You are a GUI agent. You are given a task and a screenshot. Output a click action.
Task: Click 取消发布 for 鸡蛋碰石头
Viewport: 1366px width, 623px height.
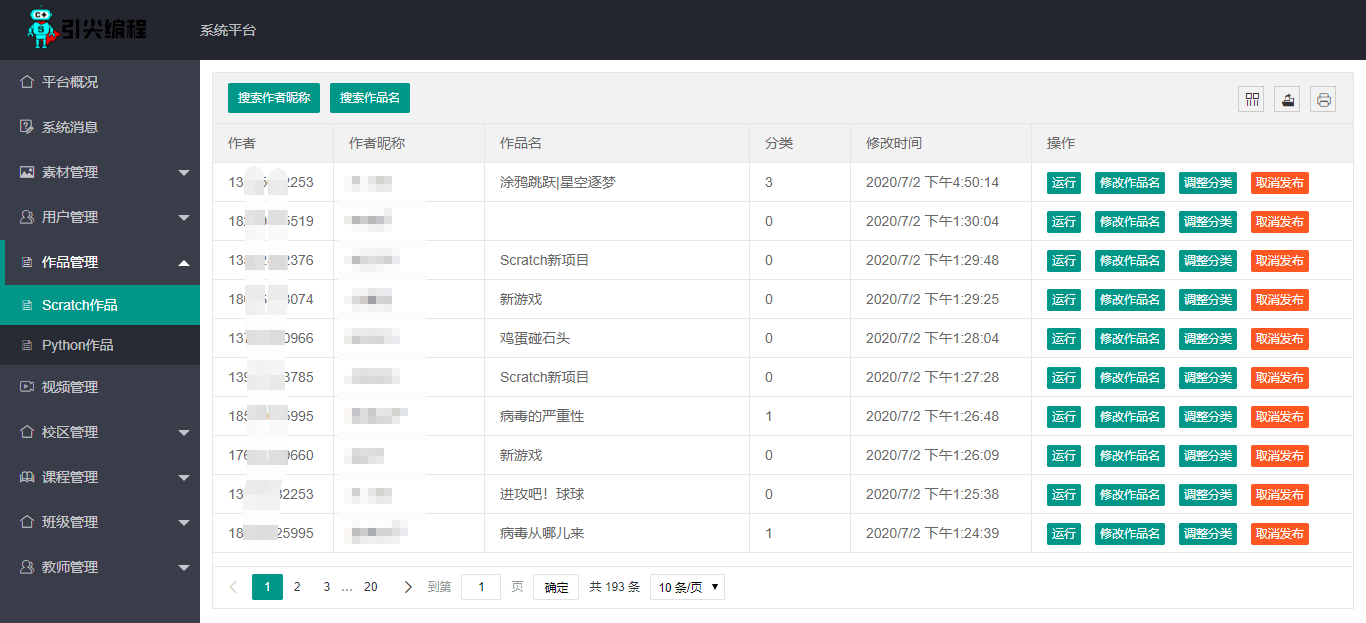tap(1279, 339)
